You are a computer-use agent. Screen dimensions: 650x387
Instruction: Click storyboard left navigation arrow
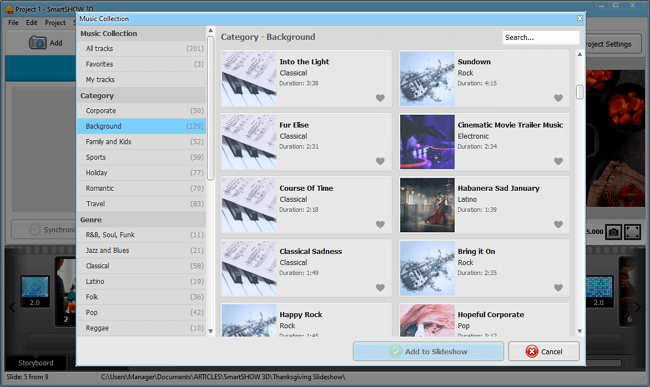12,307
